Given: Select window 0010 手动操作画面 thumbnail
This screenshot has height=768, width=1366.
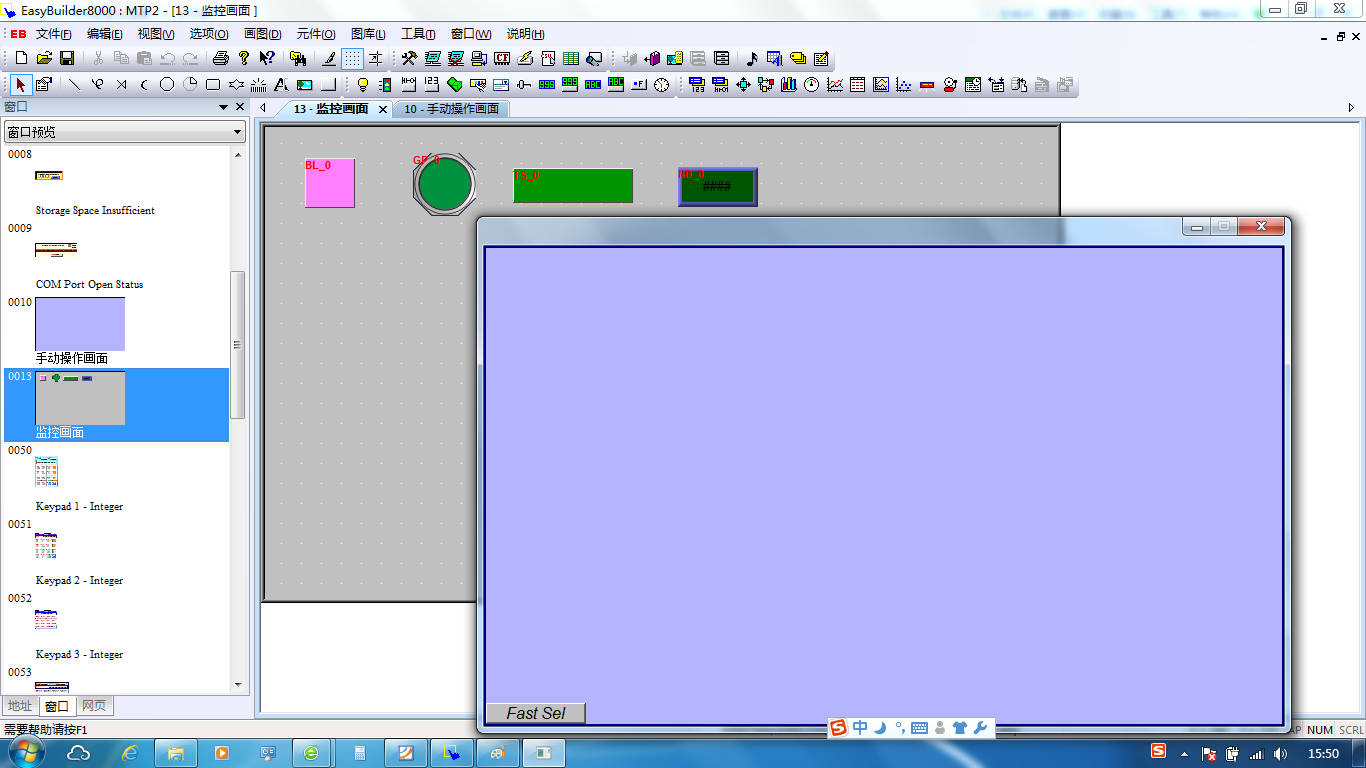Looking at the screenshot, I should (x=80, y=324).
